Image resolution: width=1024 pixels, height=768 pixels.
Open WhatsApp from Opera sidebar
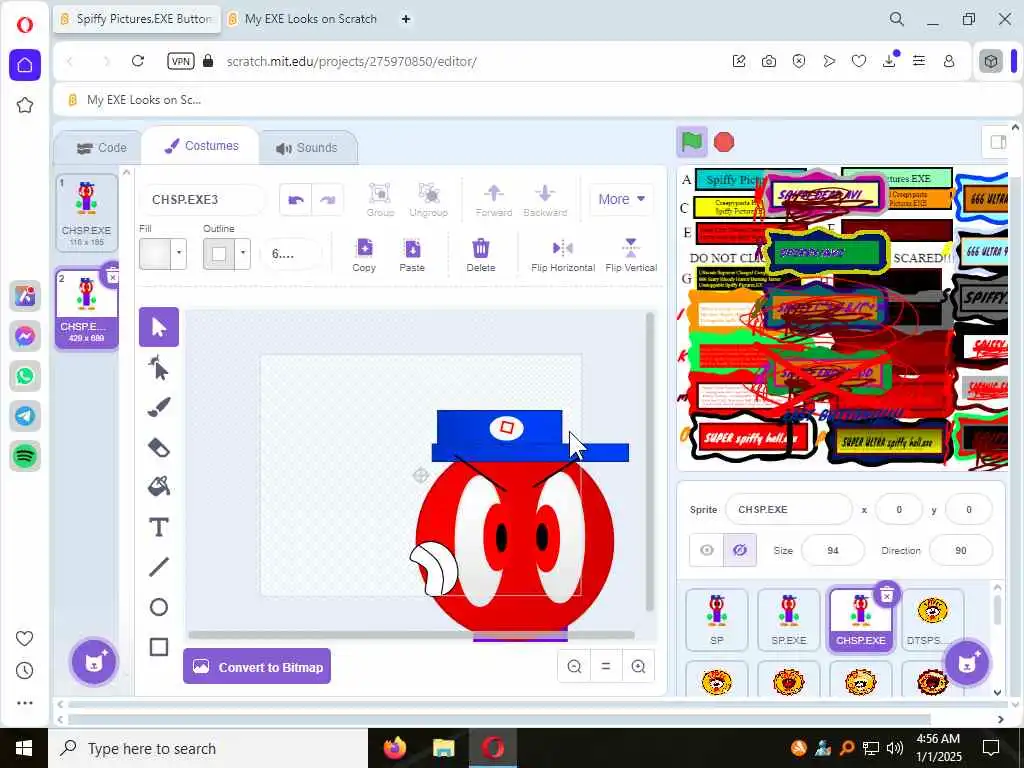pyautogui.click(x=25, y=376)
